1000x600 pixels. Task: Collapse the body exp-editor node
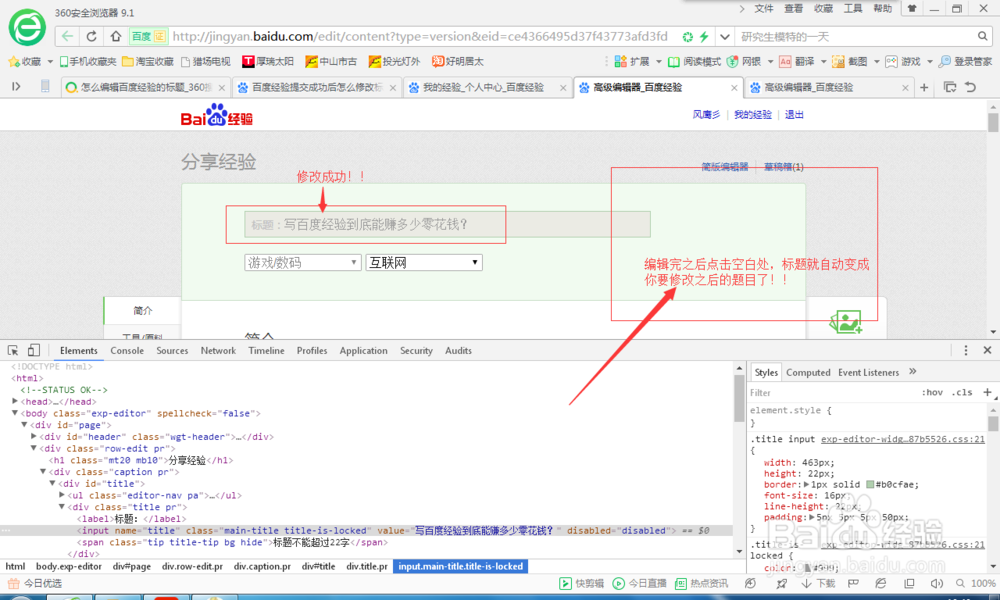point(15,413)
